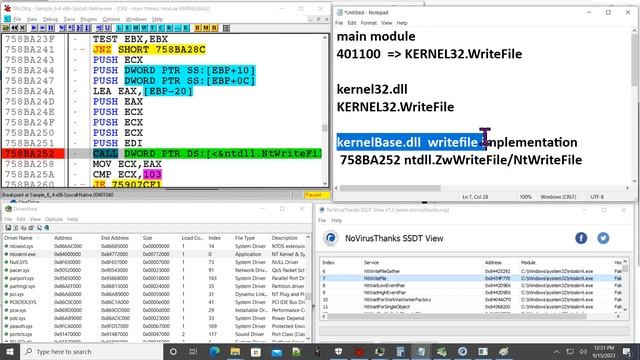This screenshot has height=360, width=640.
Task: Sort SSDT View by Module column
Action: pos(528,262)
